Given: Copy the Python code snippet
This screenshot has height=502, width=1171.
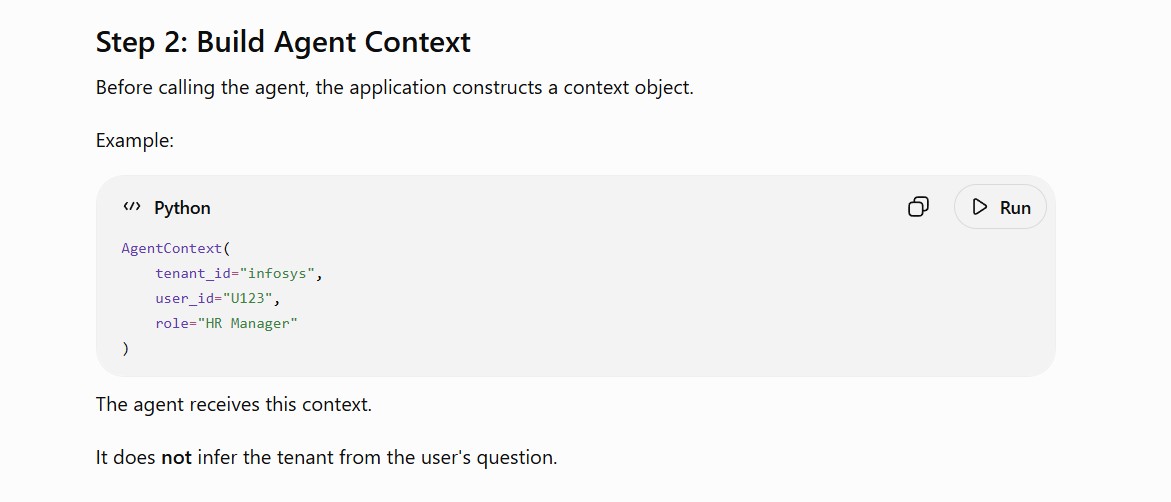Looking at the screenshot, I should [918, 207].
